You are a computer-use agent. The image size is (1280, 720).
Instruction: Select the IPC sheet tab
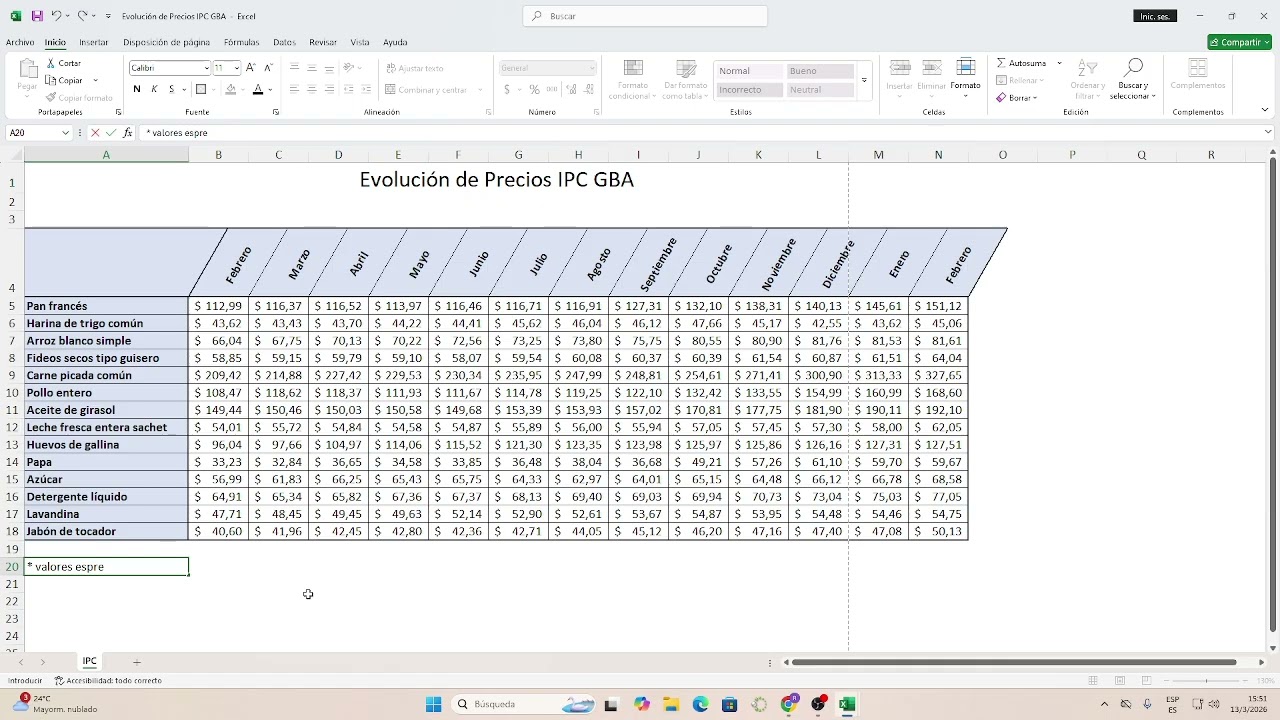click(90, 661)
